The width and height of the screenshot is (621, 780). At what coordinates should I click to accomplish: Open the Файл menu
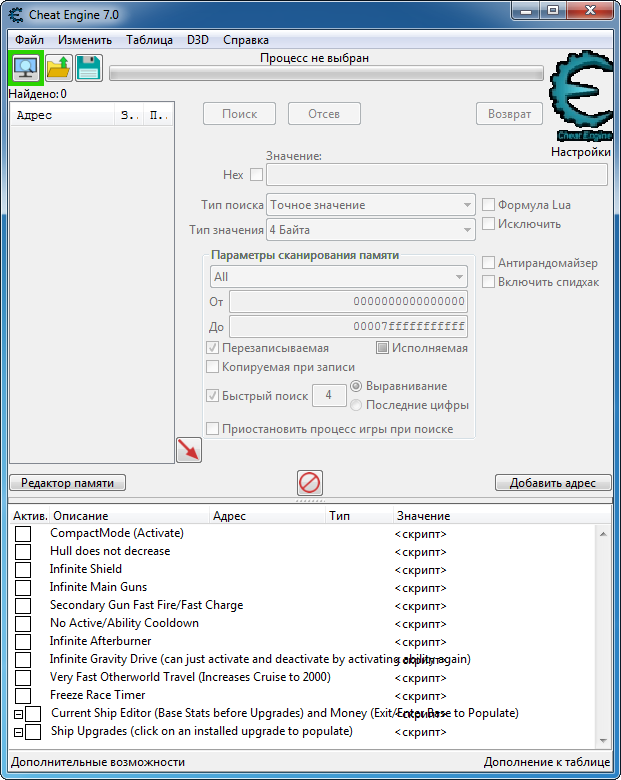coord(29,40)
